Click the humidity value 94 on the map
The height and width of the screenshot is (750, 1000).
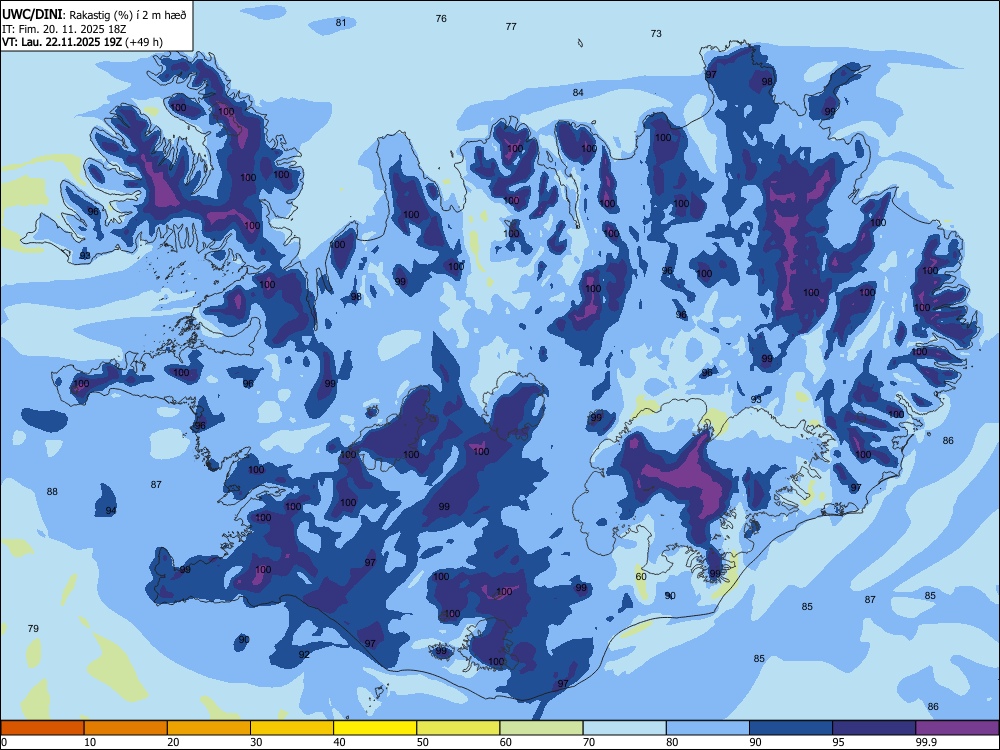pos(111,511)
